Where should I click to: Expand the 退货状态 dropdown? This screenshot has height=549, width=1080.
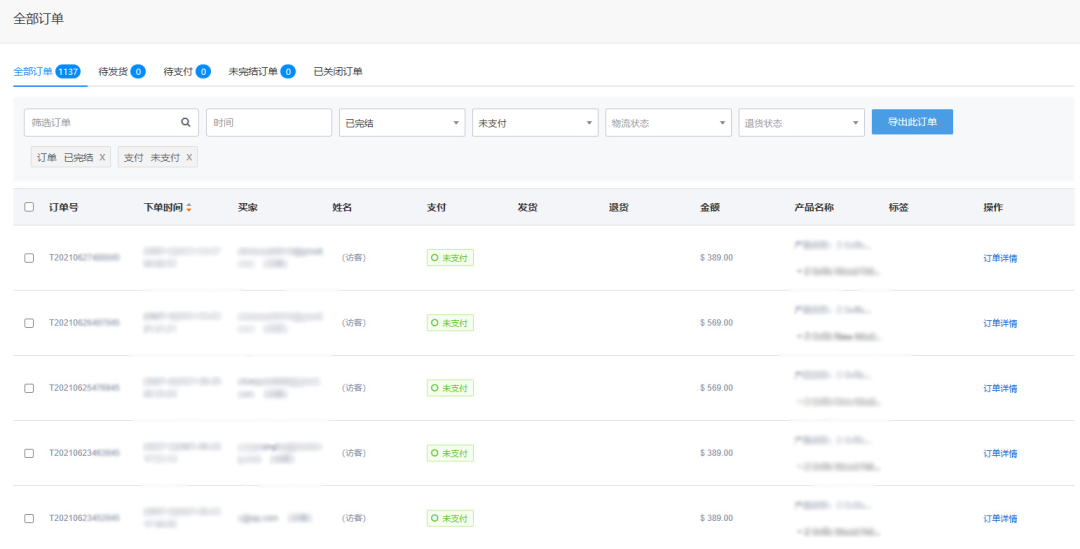[x=801, y=123]
